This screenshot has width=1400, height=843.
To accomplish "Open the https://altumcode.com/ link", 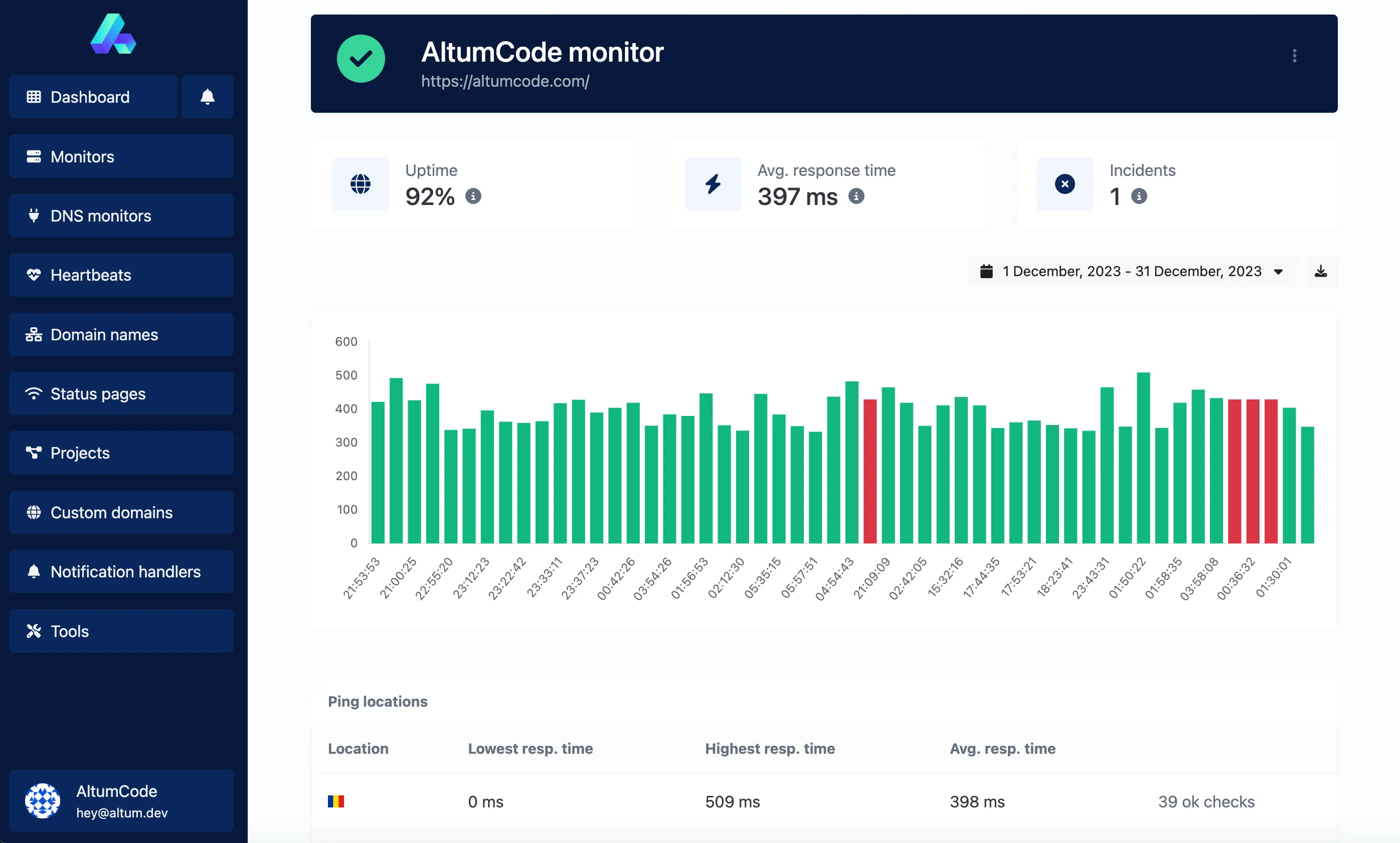I will [505, 81].
